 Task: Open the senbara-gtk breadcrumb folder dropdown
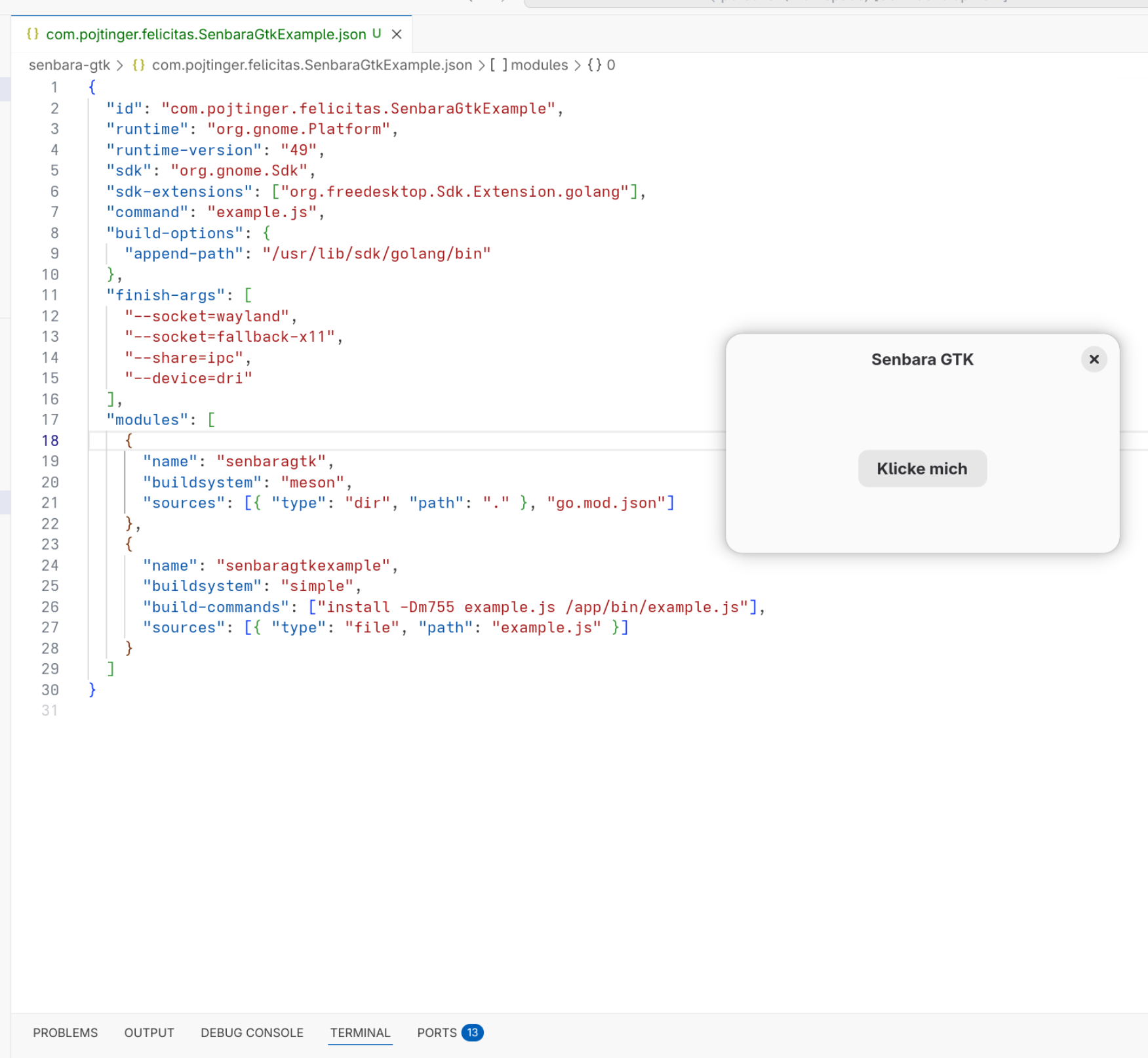click(x=69, y=65)
